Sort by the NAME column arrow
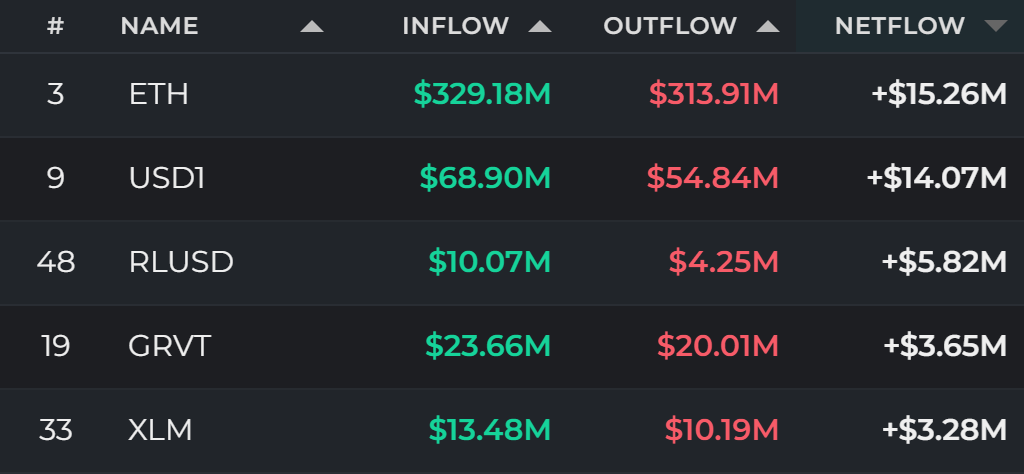This screenshot has height=474, width=1024. click(x=312, y=26)
